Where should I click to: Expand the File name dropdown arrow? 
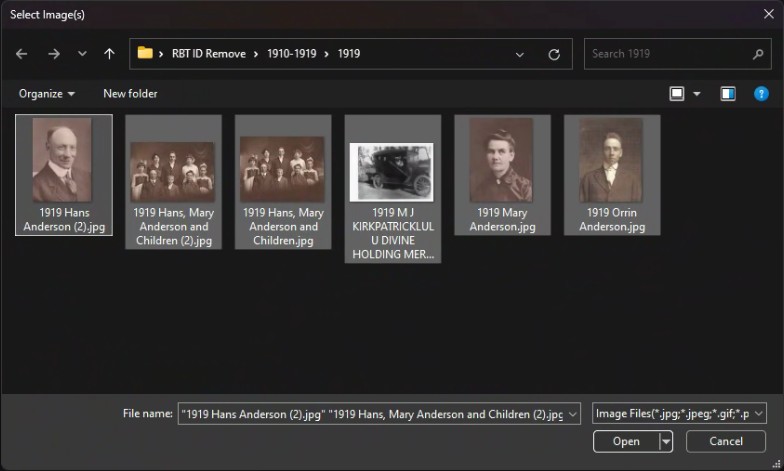pyautogui.click(x=573, y=414)
